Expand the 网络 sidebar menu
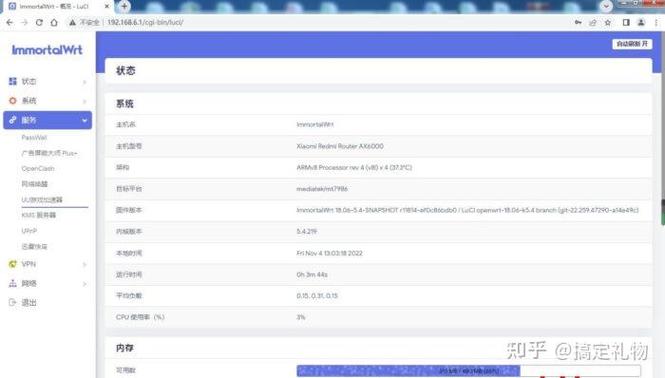665x378 pixels. [48, 283]
